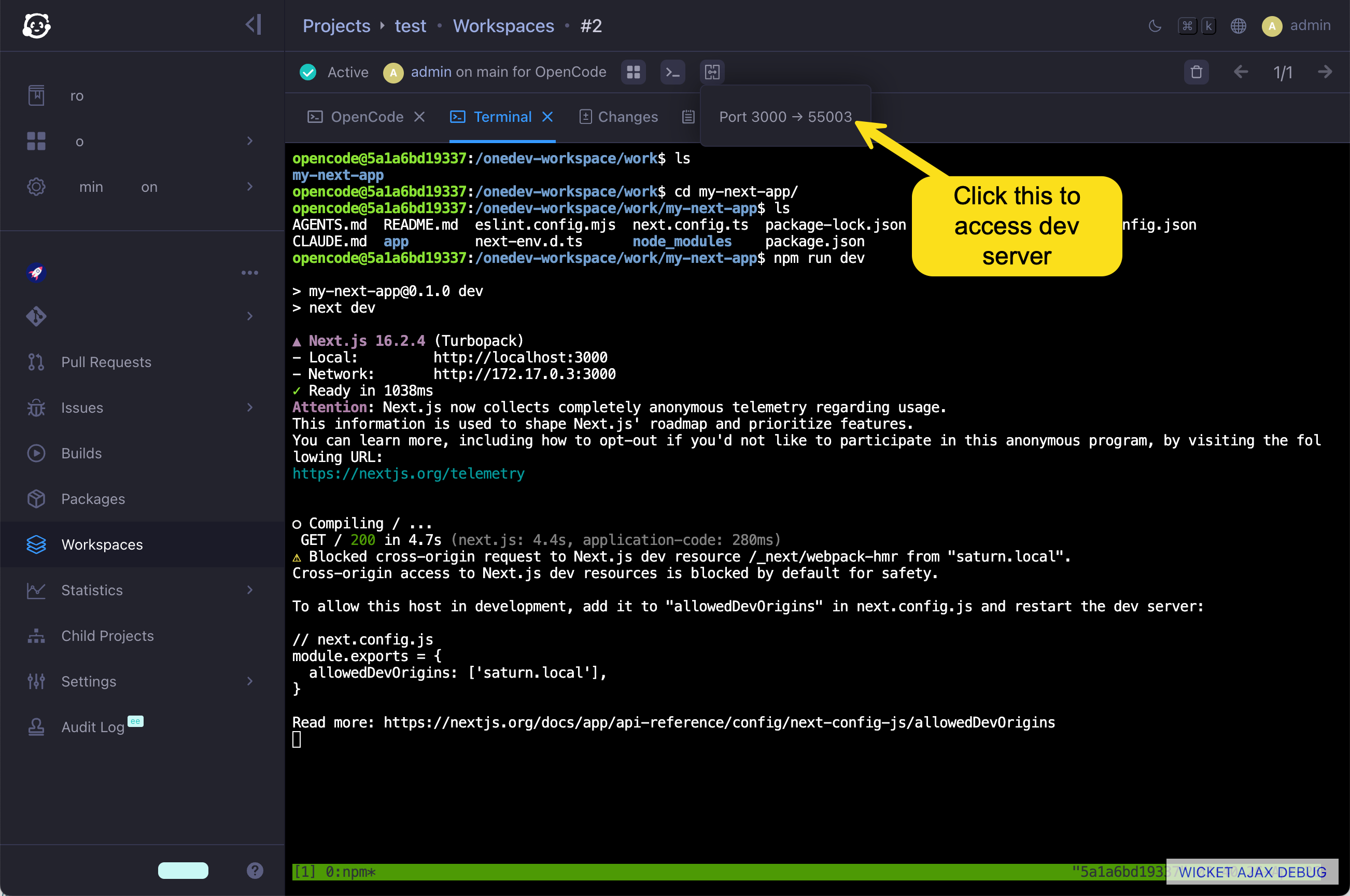The image size is (1350, 896).
Task: Open the admin user link in workspace header
Action: click(431, 72)
